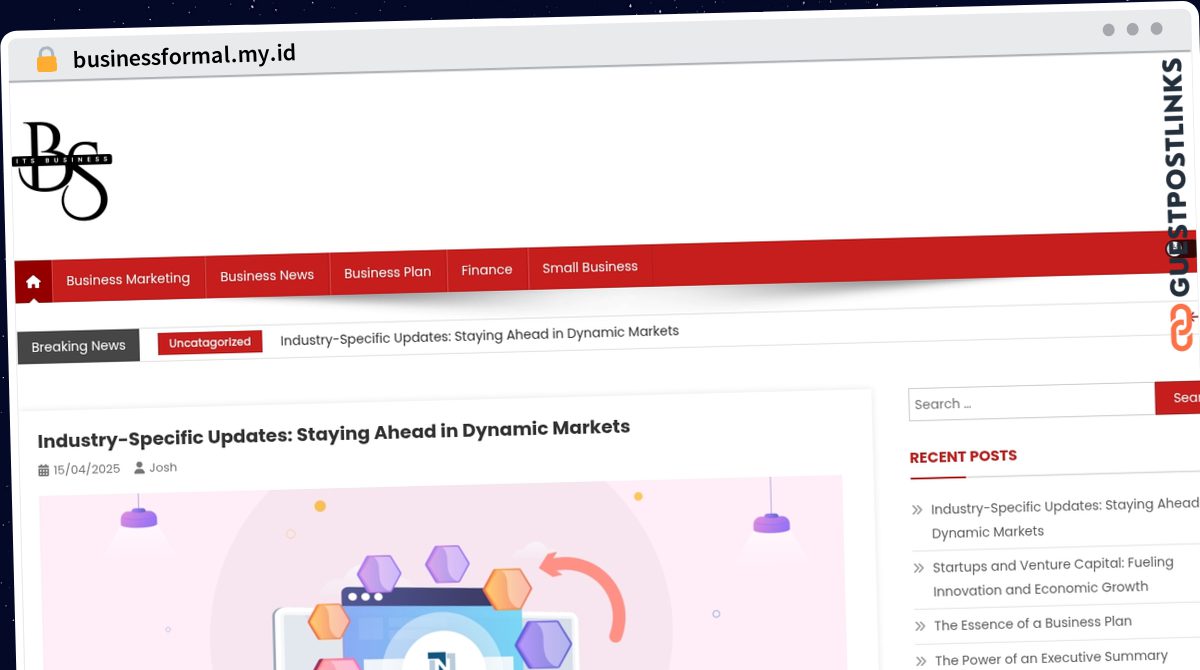The width and height of the screenshot is (1200, 670).
Task: Select the Finance menu item
Action: [x=487, y=269]
